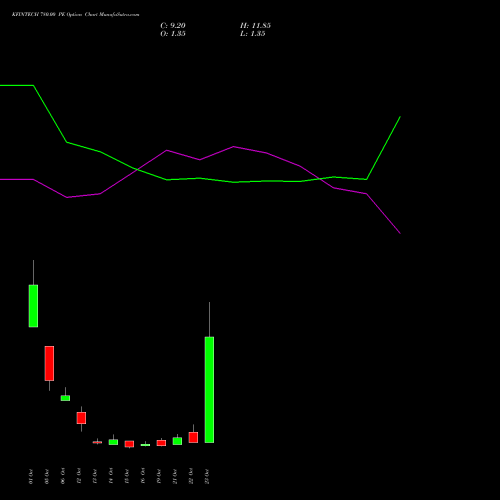Click the small green candle at 06 Oct
Image resolution: width=500 pixels, height=500 pixels.
65,398
